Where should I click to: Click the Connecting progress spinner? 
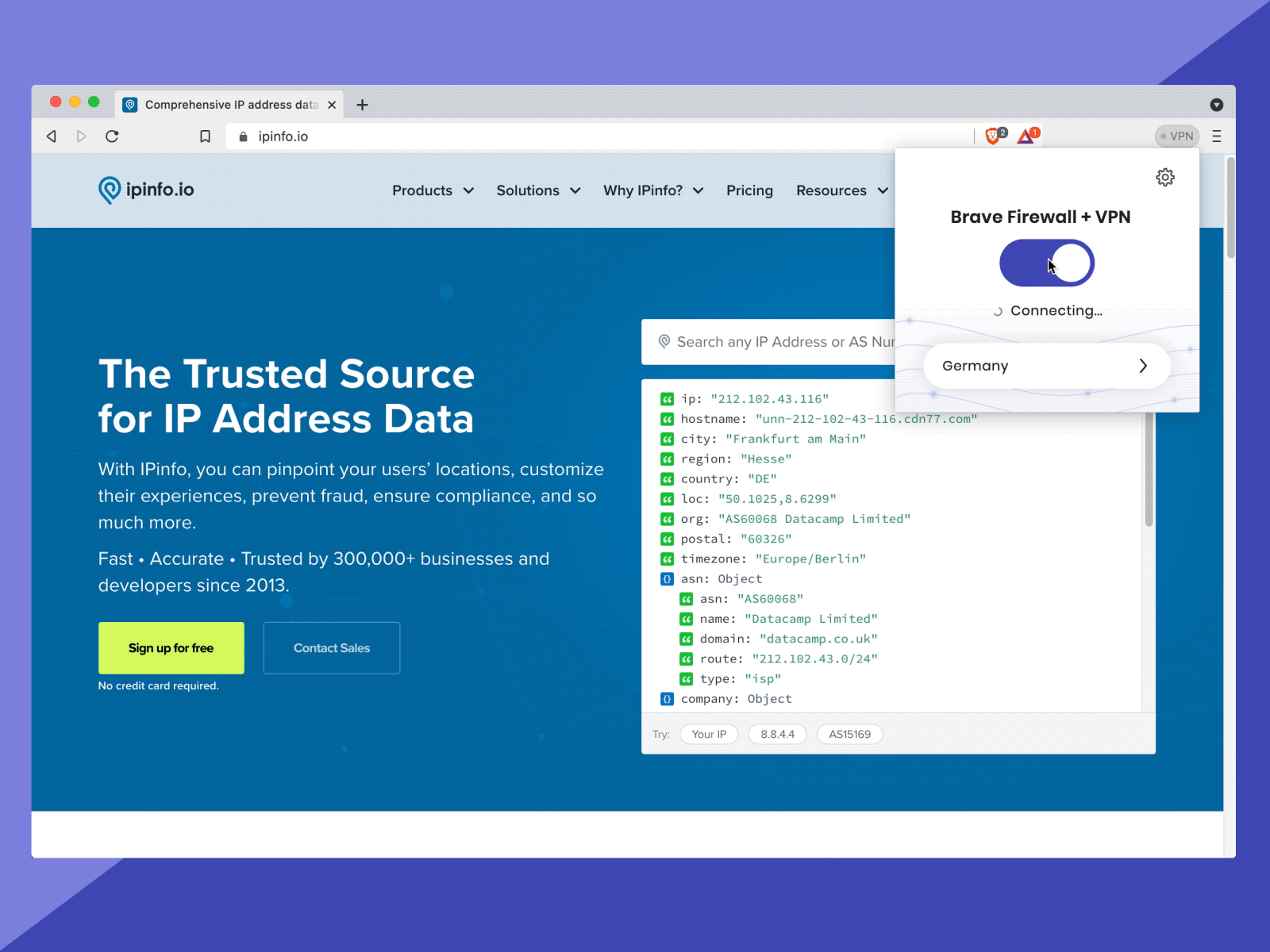(x=998, y=310)
